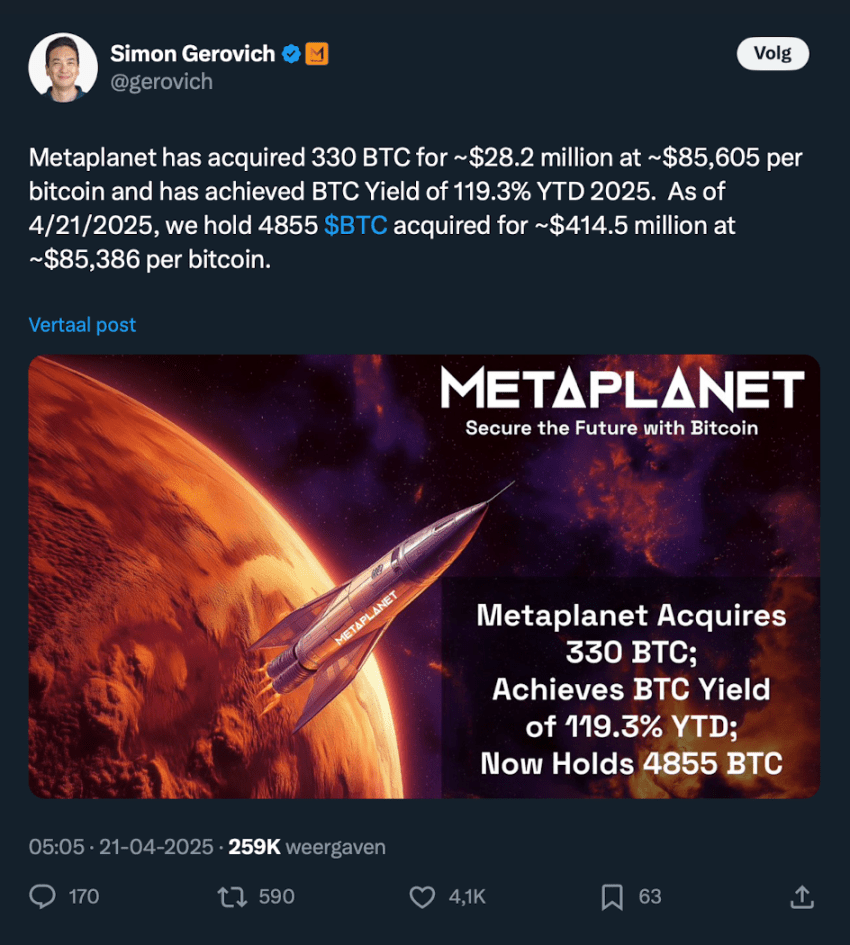Open the $BTC cashtag link
The height and width of the screenshot is (945, 850).
pos(355,226)
